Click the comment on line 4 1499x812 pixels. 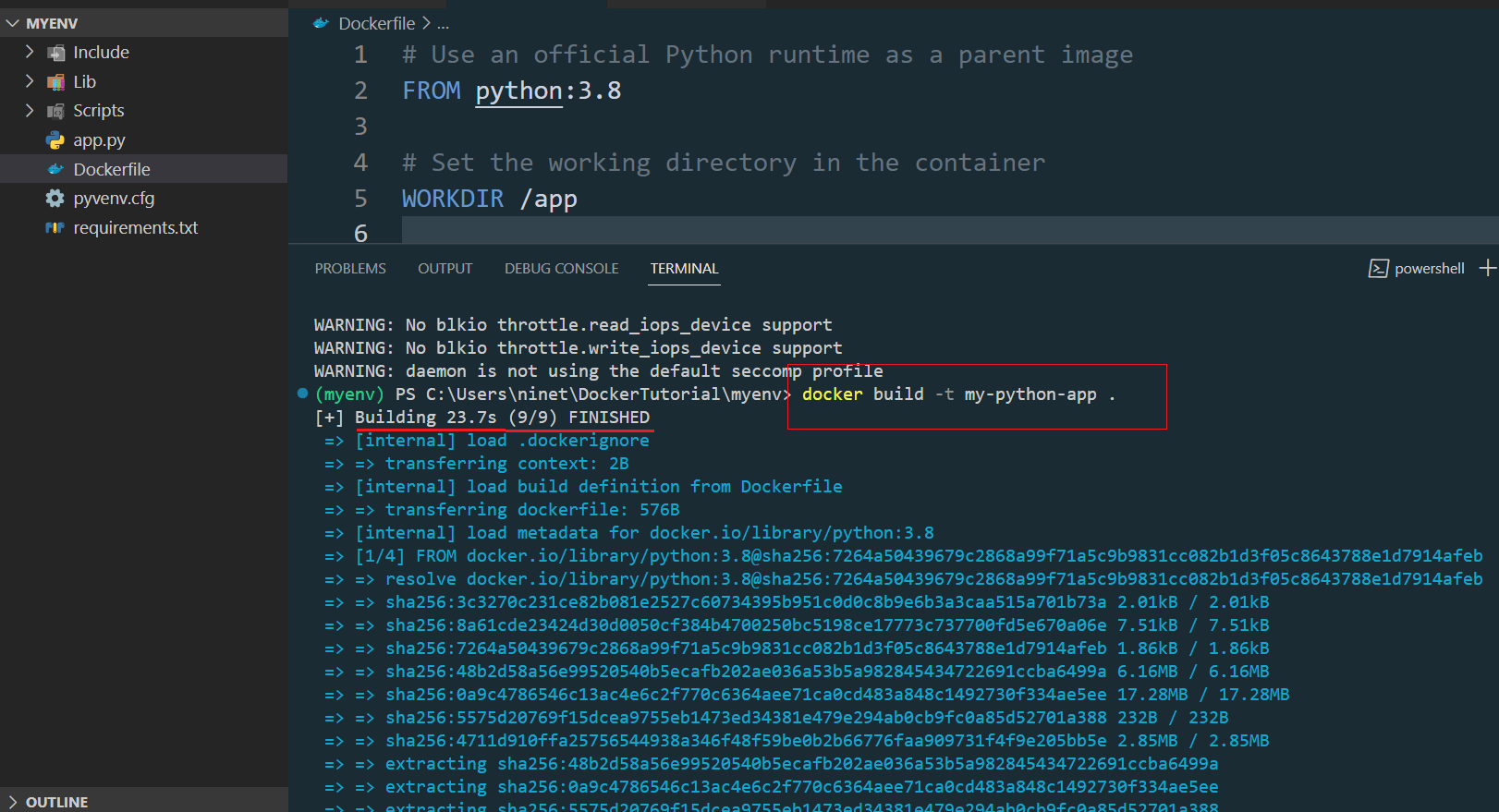[x=724, y=163]
